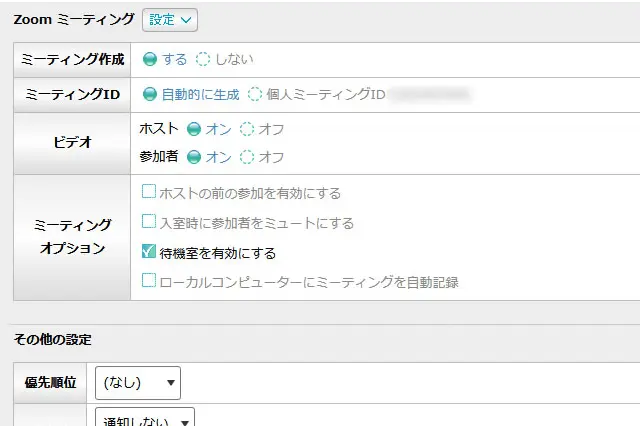Turn host video オン
This screenshot has height=426, width=640.
[x=194, y=129]
